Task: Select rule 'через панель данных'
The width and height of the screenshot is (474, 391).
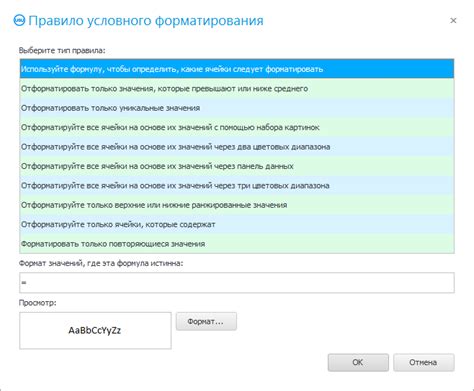Action: point(237,166)
